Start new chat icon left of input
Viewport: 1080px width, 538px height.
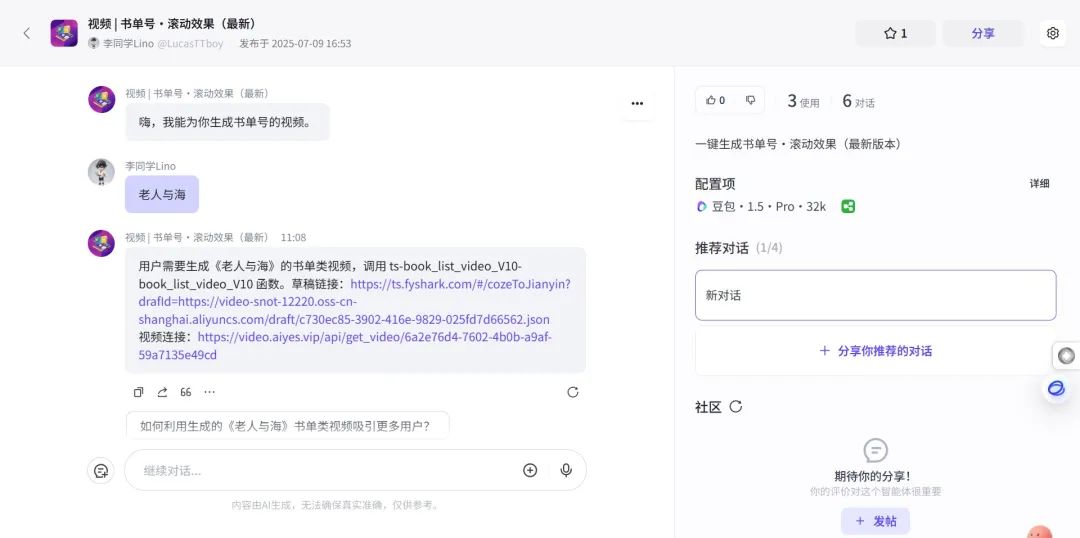101,470
